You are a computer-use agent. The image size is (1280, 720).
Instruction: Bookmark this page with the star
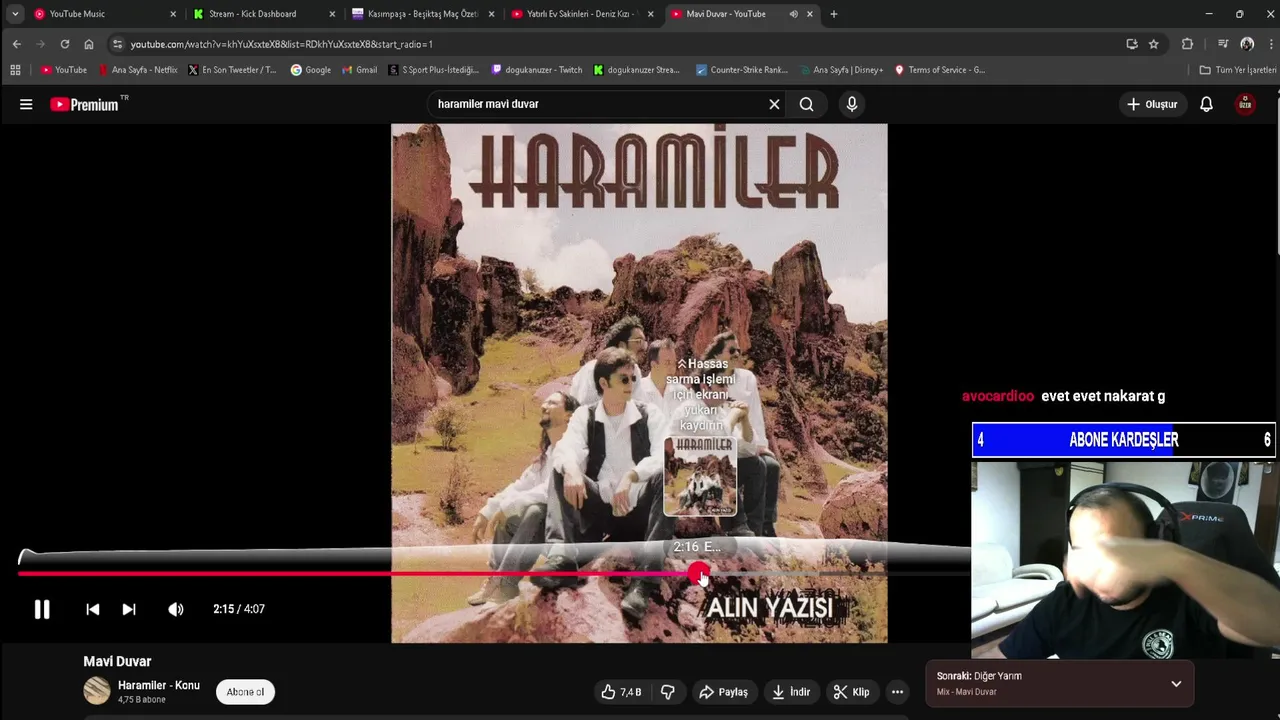click(x=1153, y=44)
